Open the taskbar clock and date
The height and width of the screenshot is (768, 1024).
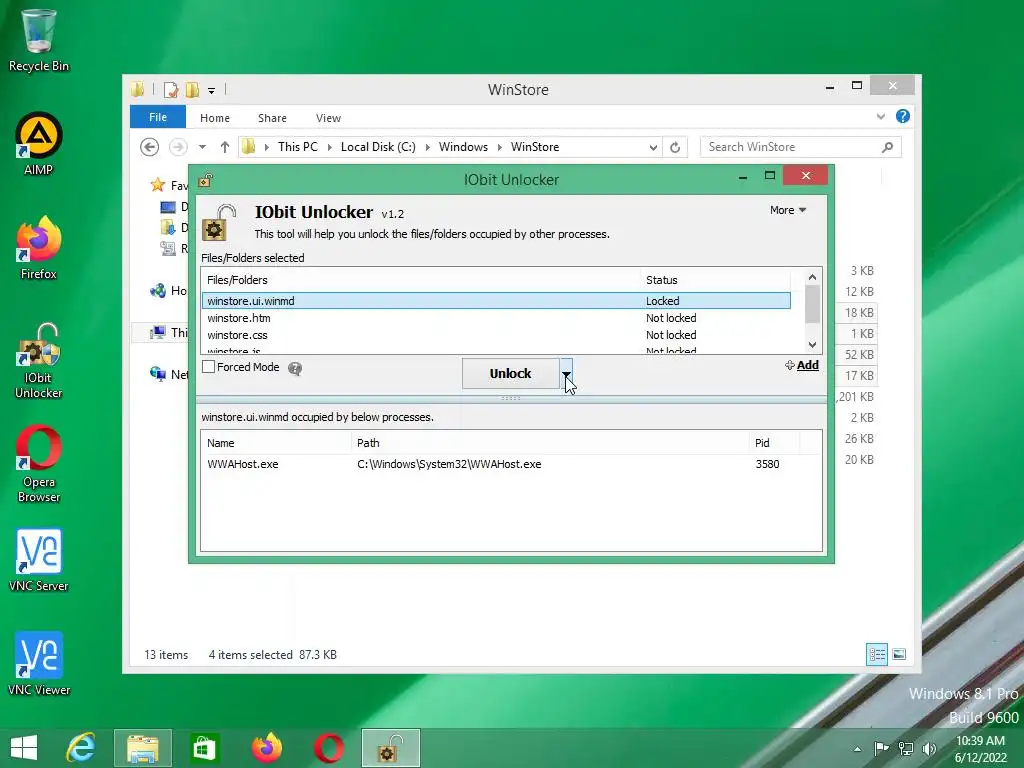(980, 749)
